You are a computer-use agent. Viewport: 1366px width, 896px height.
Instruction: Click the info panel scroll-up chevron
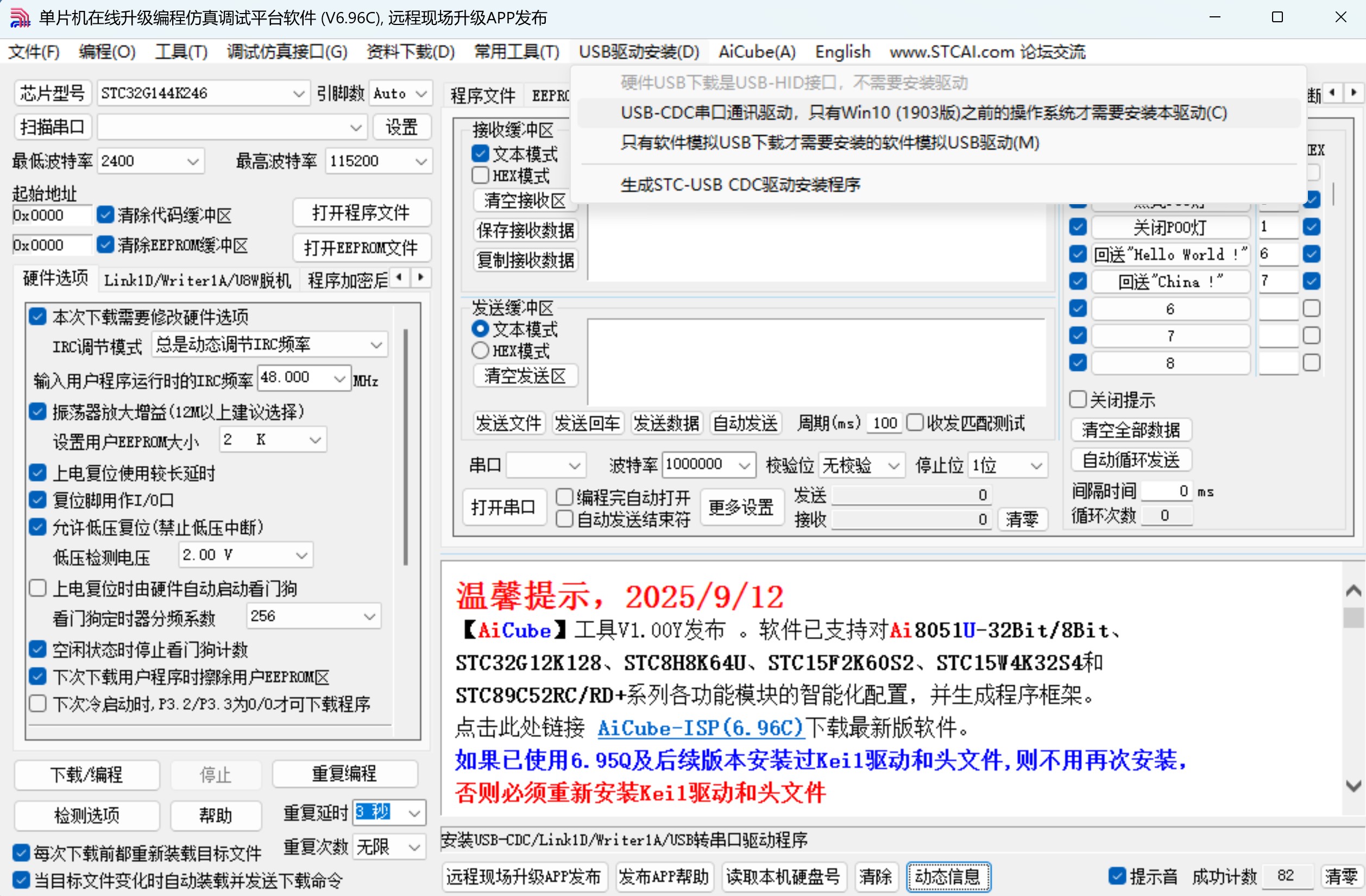tap(1353, 591)
